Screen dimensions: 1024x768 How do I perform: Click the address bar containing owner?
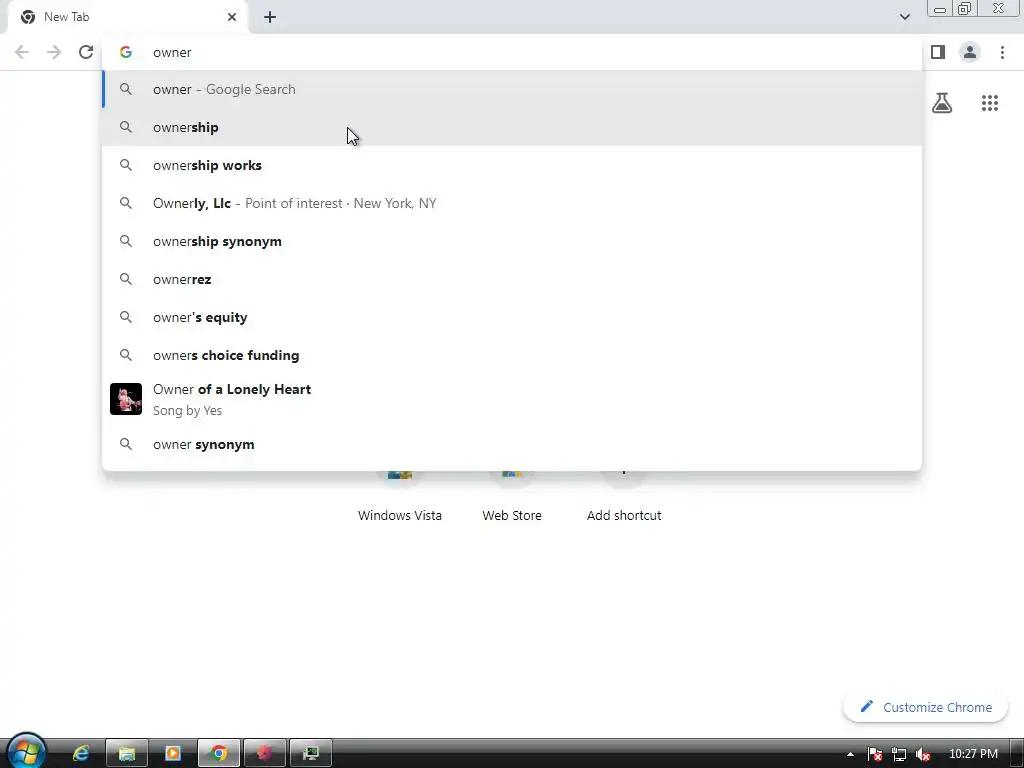coord(512,52)
